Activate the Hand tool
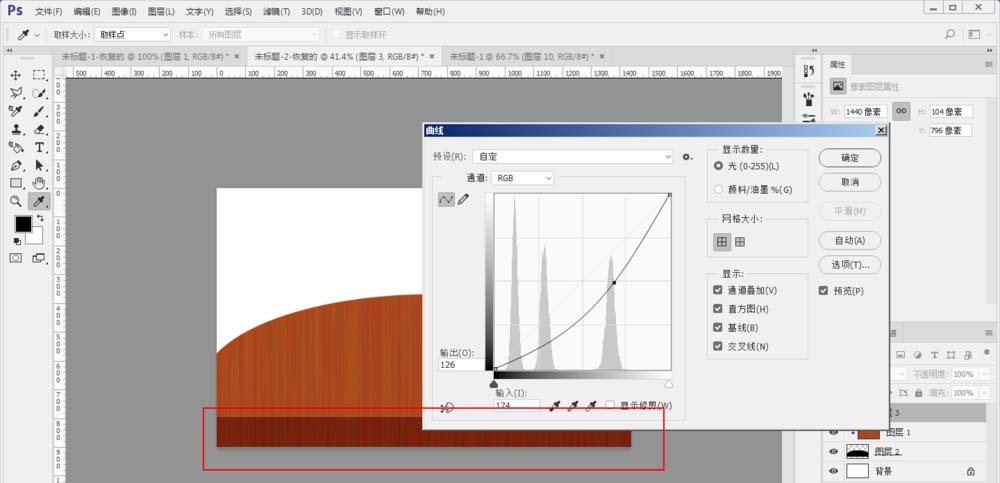This screenshot has height=483, width=1000. tap(40, 183)
